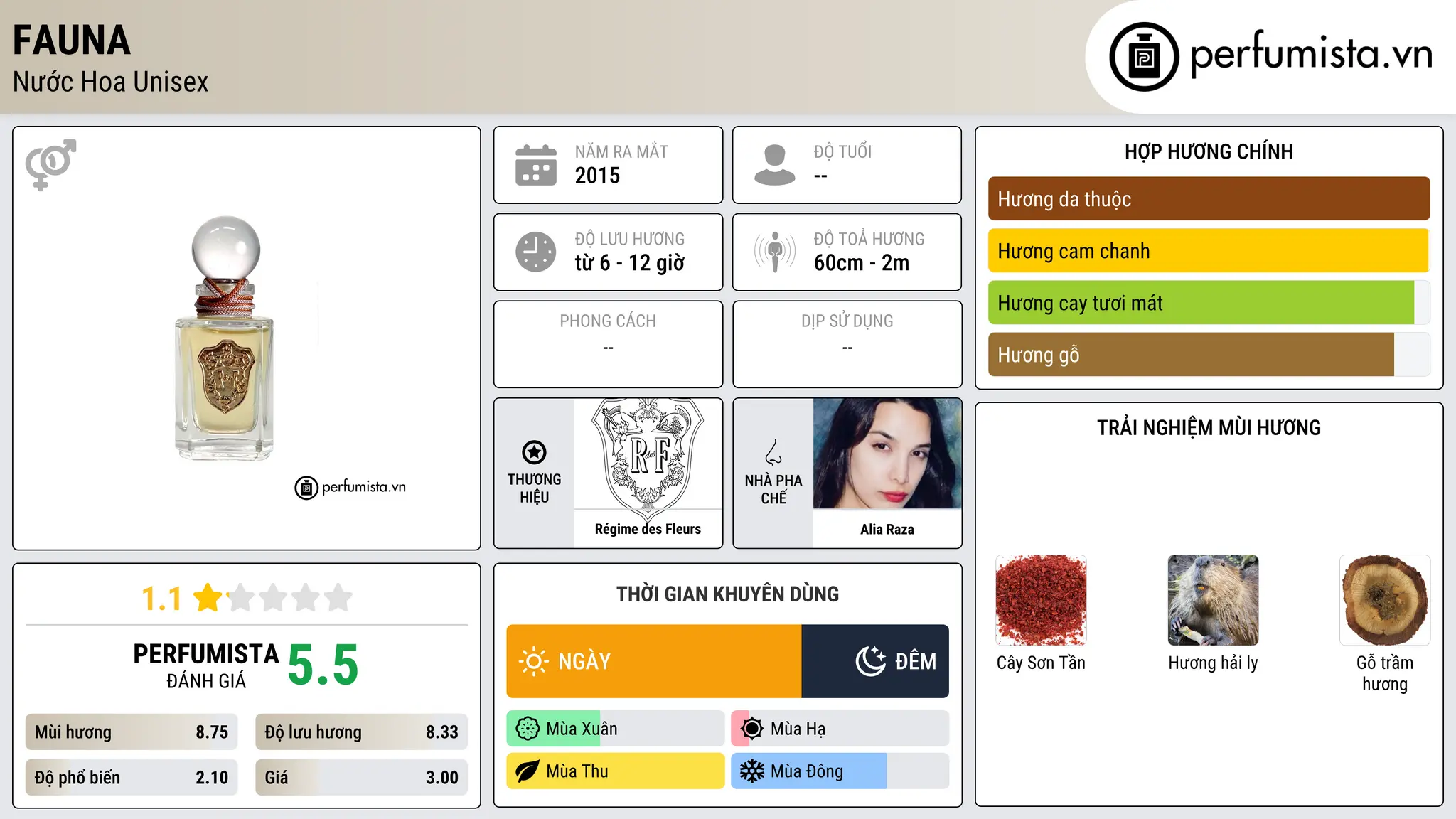Select the Cây Sơn Tần note image
1456x819 pixels.
point(1042,600)
